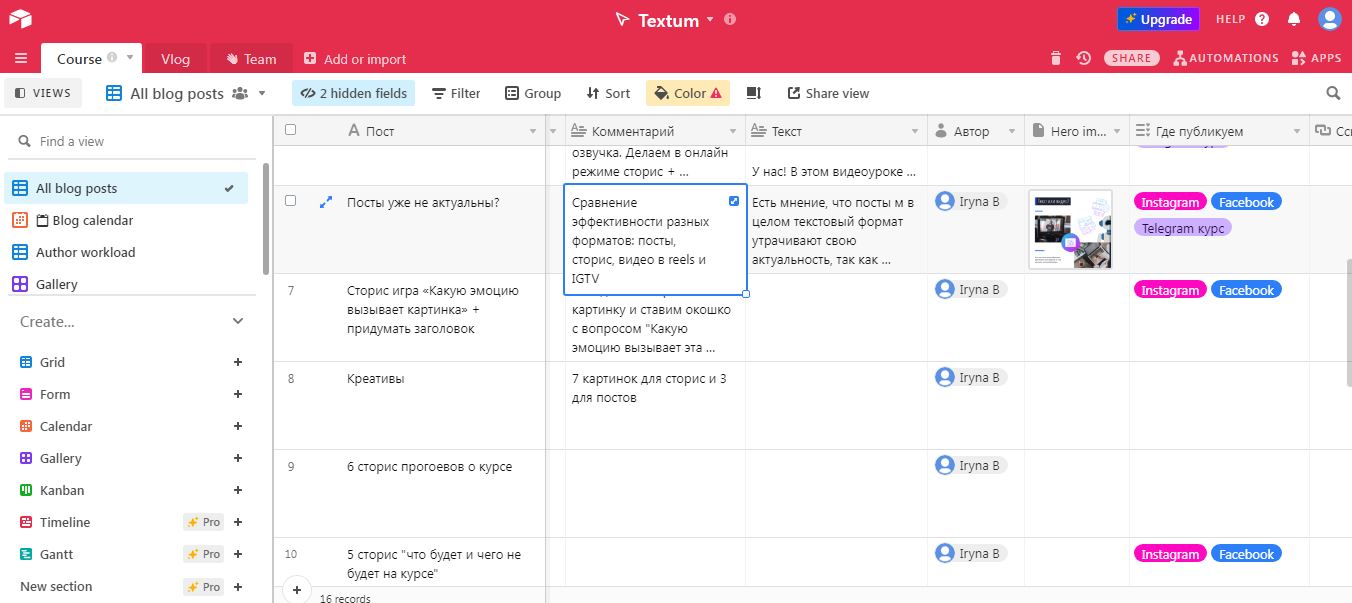The width and height of the screenshot is (1352, 603).
Task: Open the search magnifier icon in the toolbar
Action: (x=1333, y=93)
